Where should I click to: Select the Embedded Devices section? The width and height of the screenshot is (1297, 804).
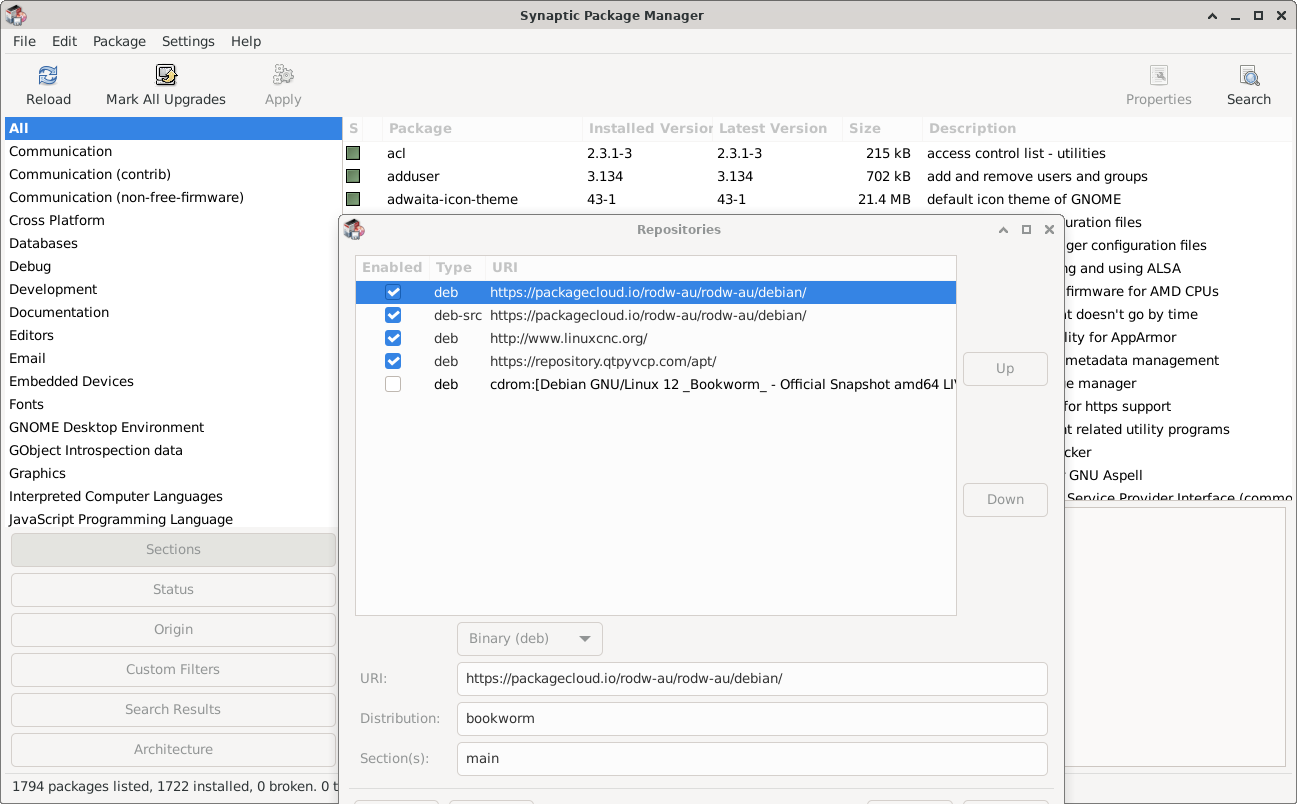(x=173, y=381)
